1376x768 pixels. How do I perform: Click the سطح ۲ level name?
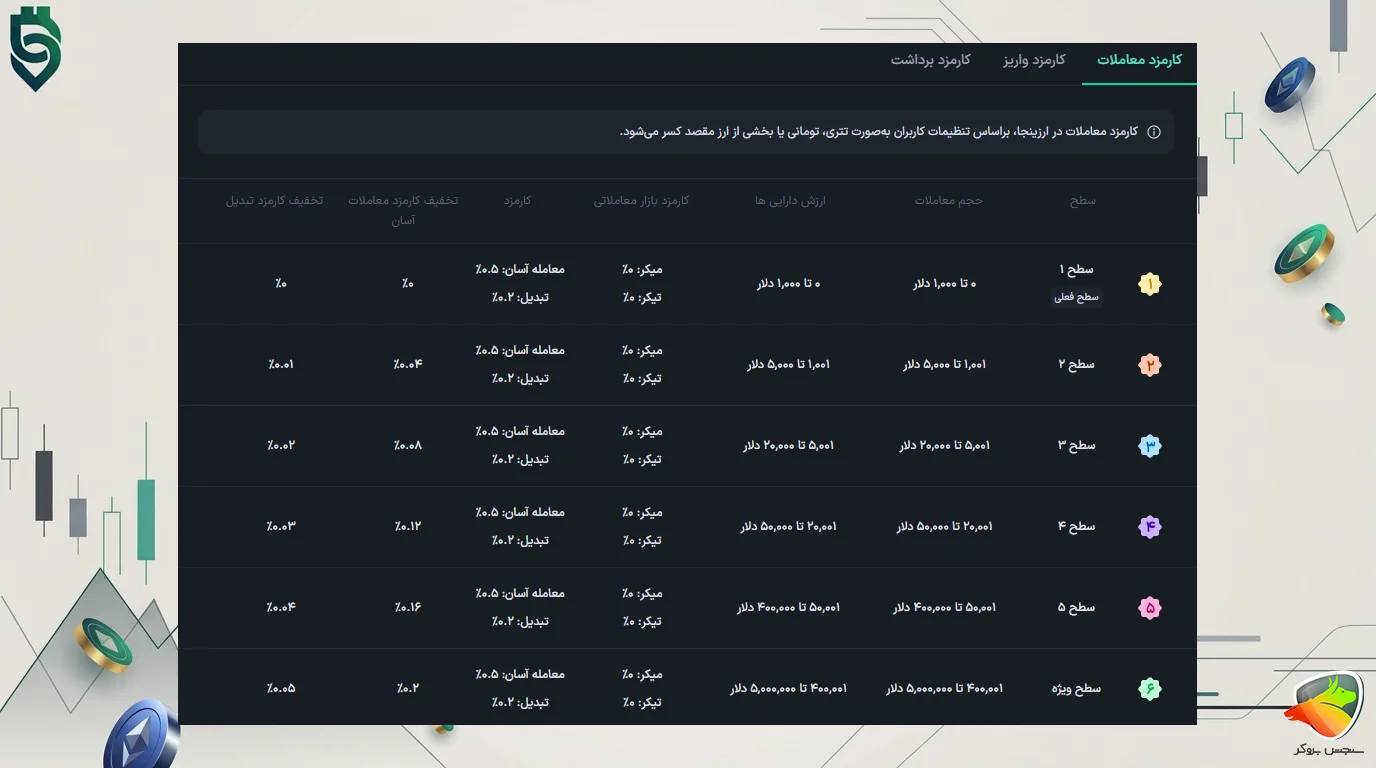[x=1076, y=365]
